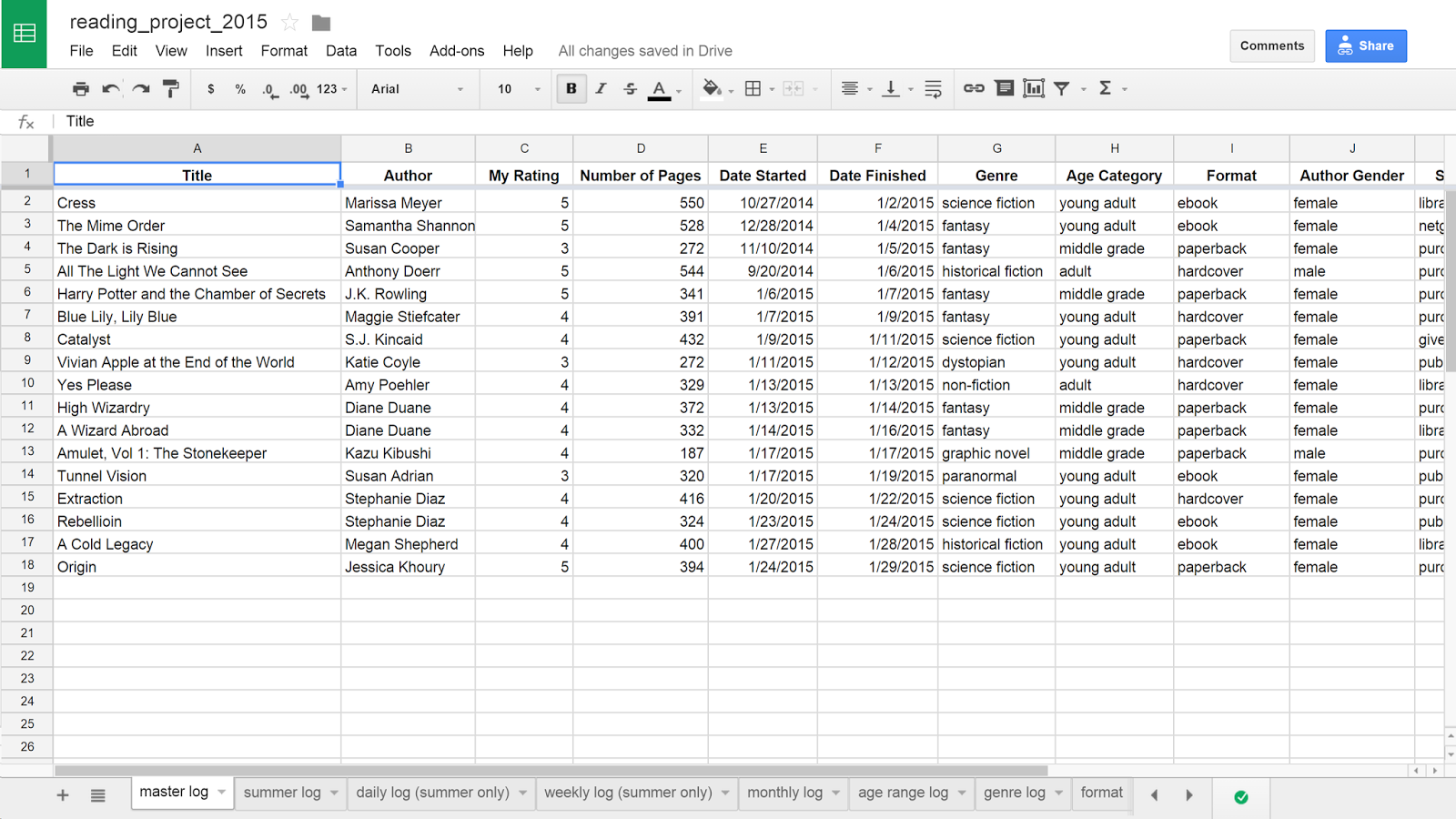Insert a link with the link icon

click(x=974, y=88)
